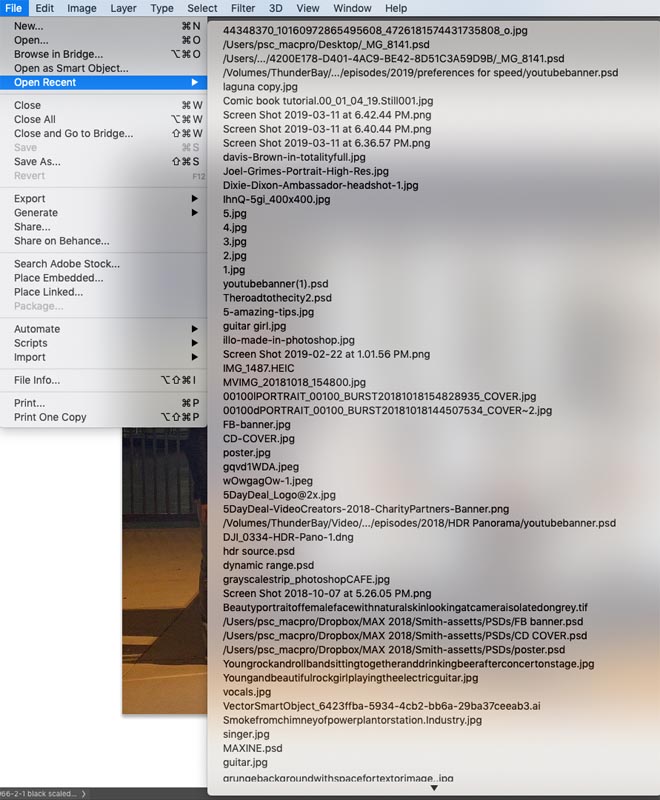Open MVIMG_20181018_154800.jpg
Viewport: 660px width, 800px height.
pos(294,383)
